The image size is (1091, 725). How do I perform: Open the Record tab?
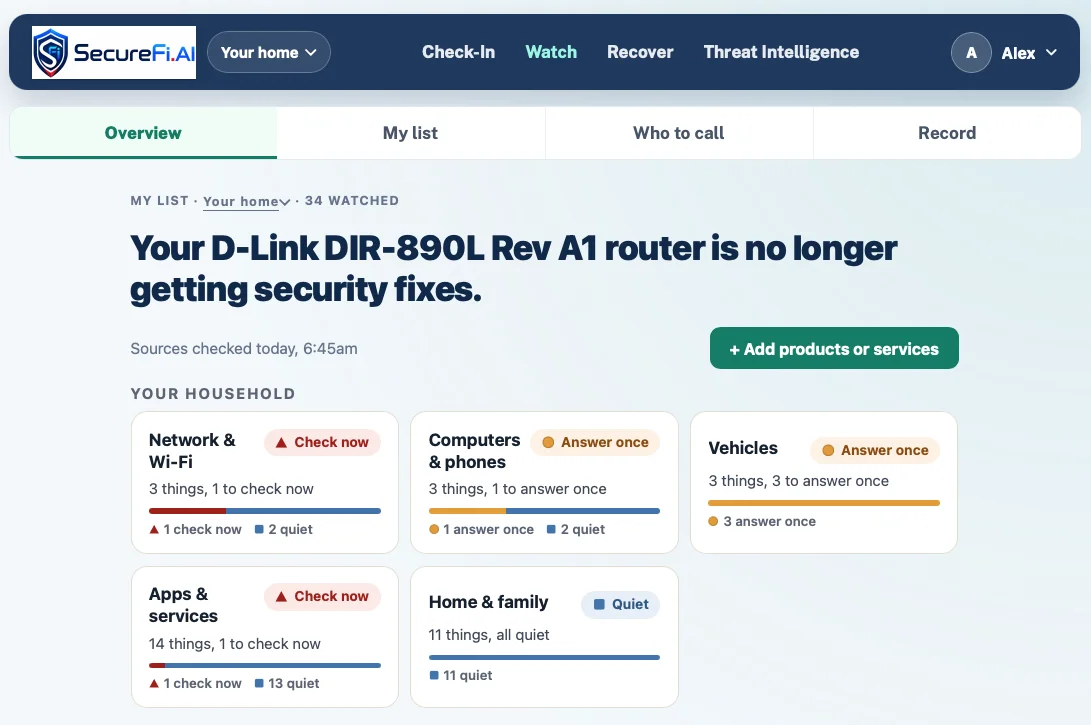pyautogui.click(x=947, y=133)
